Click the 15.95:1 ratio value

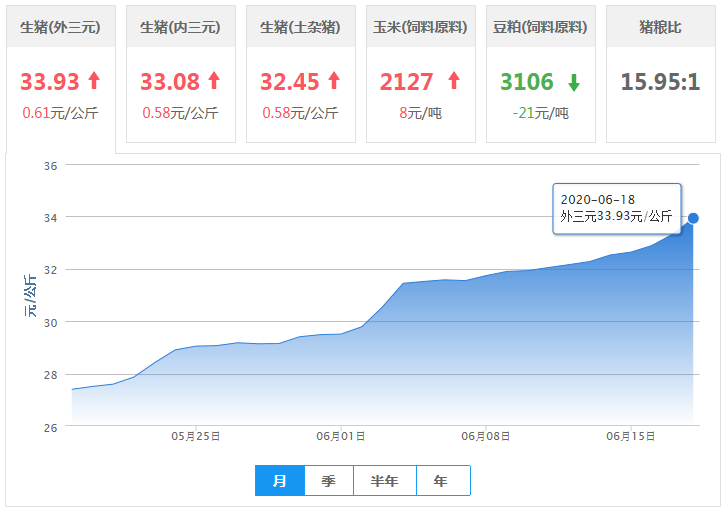click(x=660, y=82)
